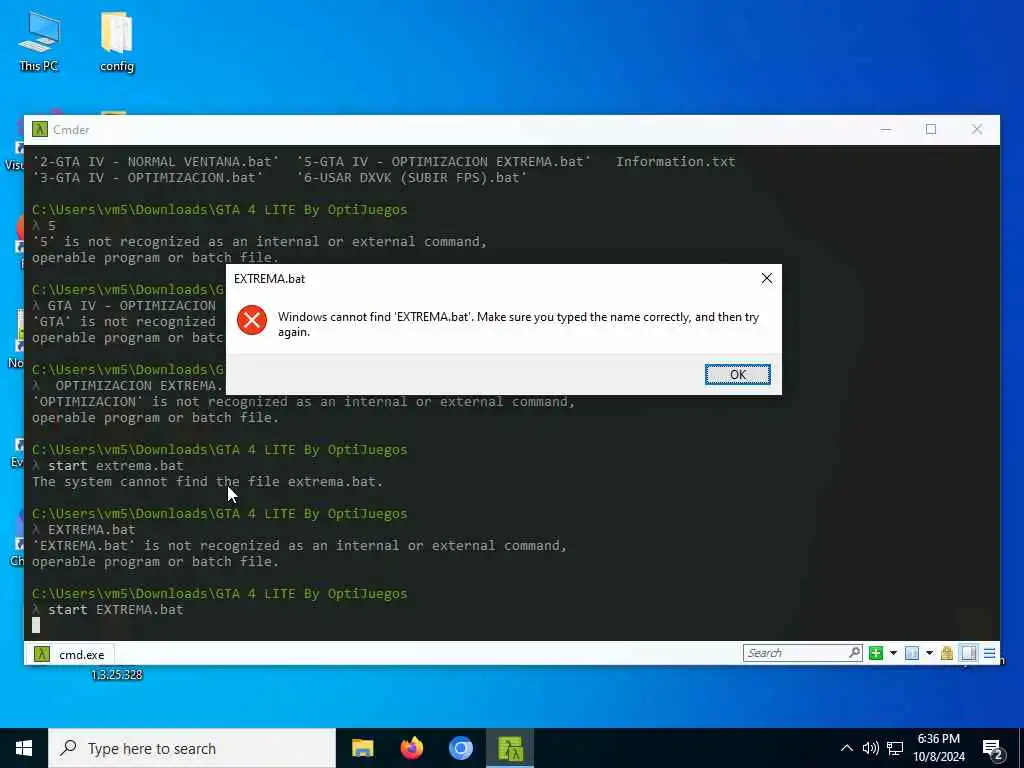Screen dimensions: 1024x768
Task: Open the network tray icon
Action: tap(895, 748)
